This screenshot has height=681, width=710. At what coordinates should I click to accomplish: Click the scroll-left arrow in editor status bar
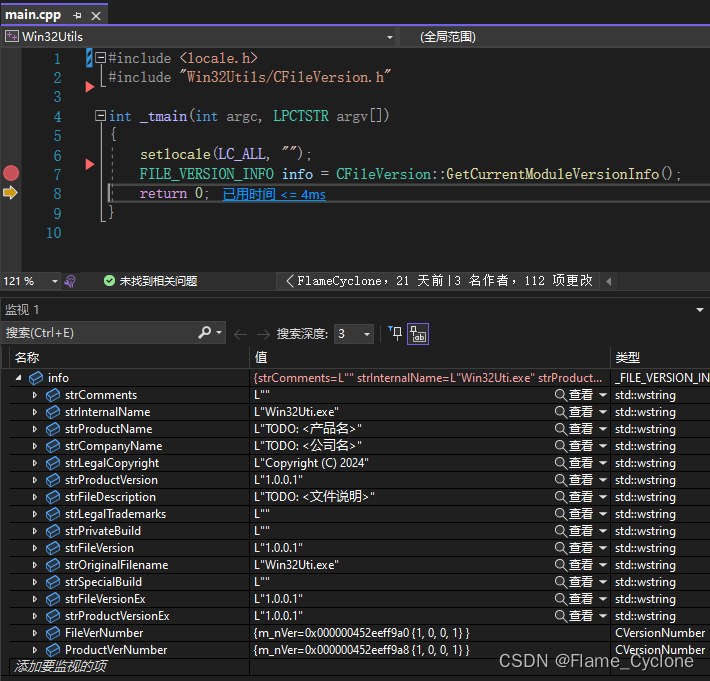[609, 281]
